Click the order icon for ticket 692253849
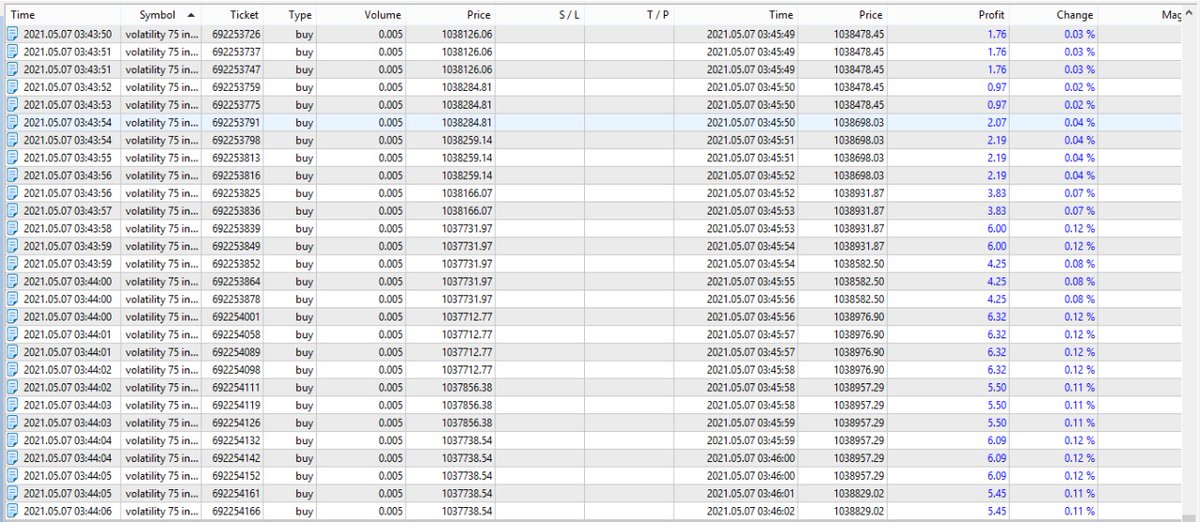This screenshot has height=522, width=1200. [x=12, y=246]
